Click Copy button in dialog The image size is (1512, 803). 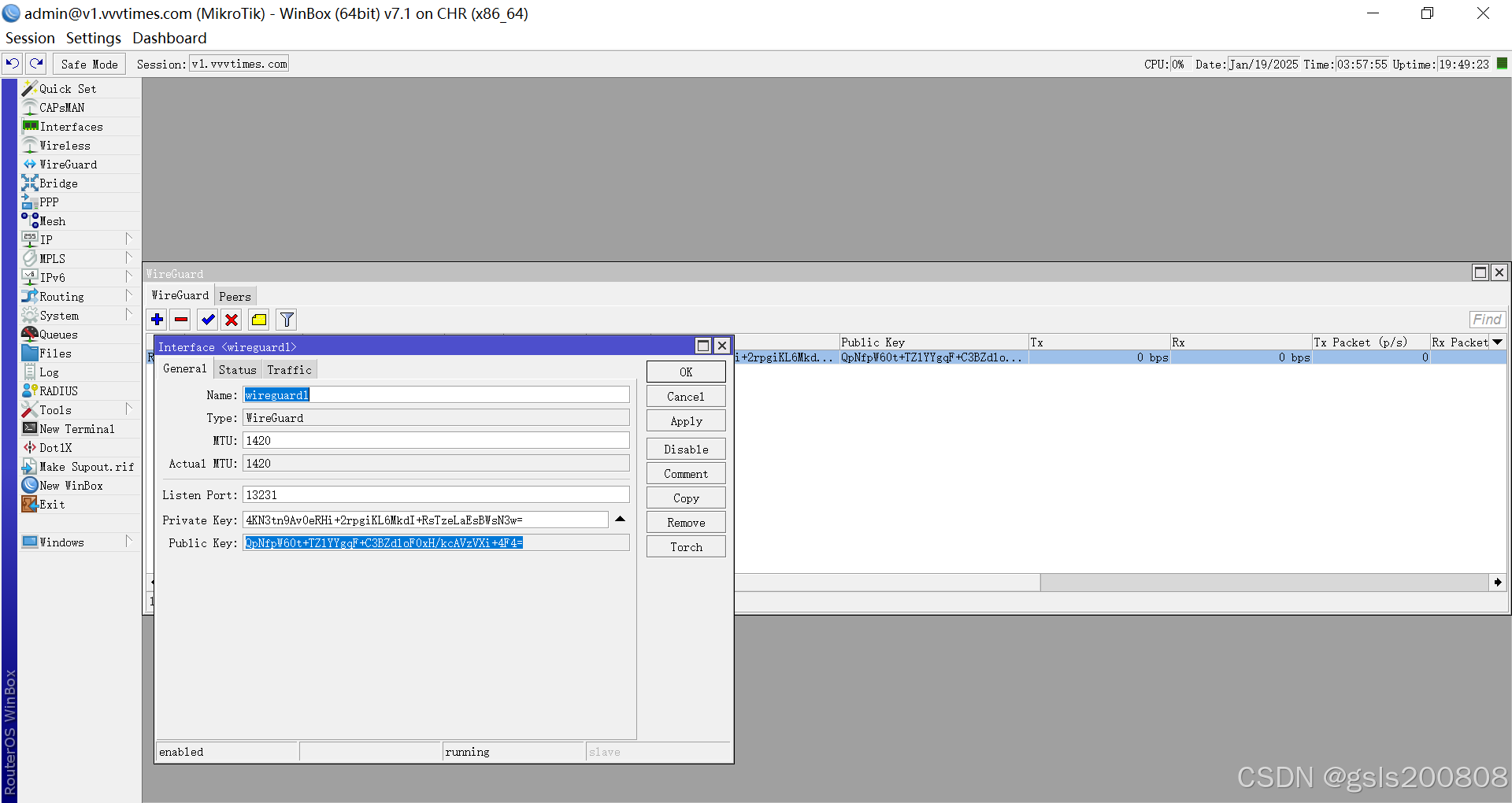click(x=686, y=498)
